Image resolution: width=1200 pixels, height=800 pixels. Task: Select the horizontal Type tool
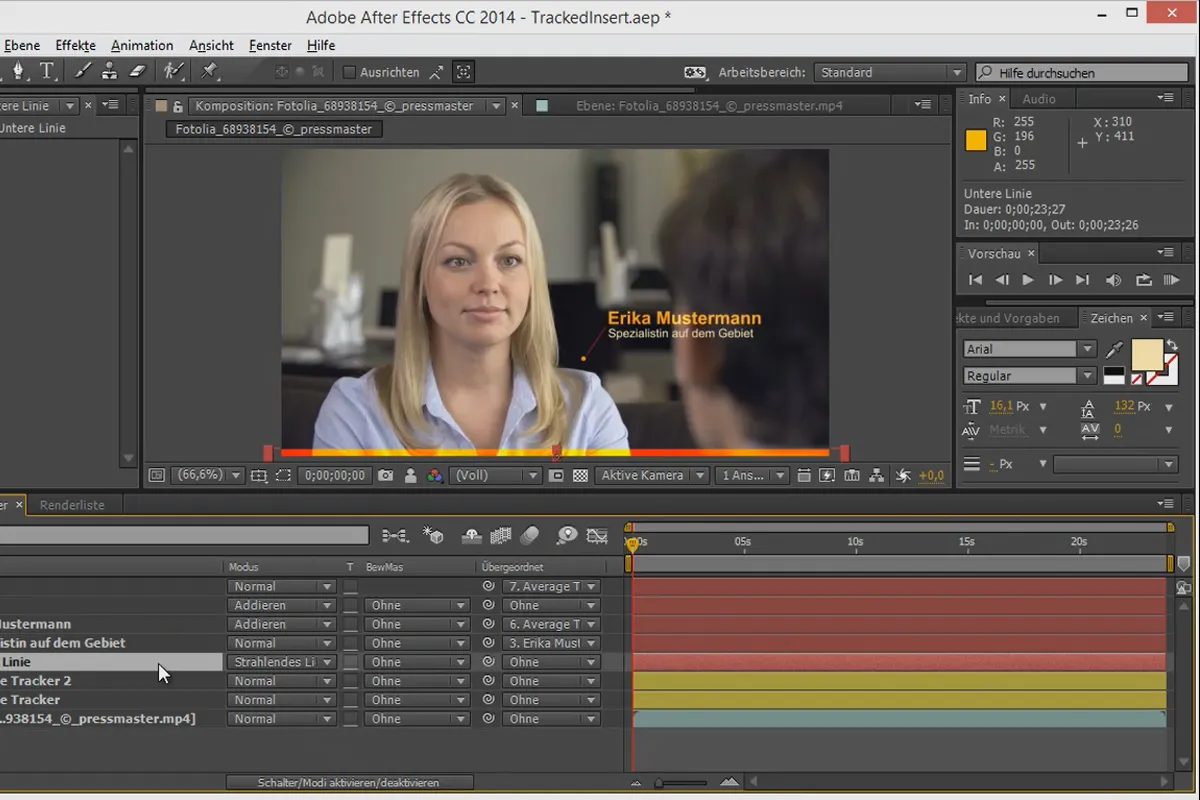click(47, 72)
